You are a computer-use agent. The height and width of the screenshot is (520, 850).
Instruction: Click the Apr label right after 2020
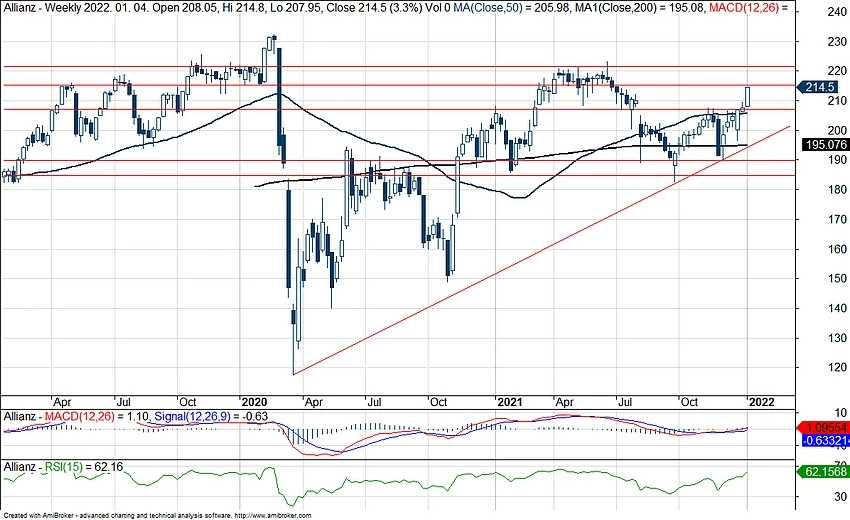[314, 402]
